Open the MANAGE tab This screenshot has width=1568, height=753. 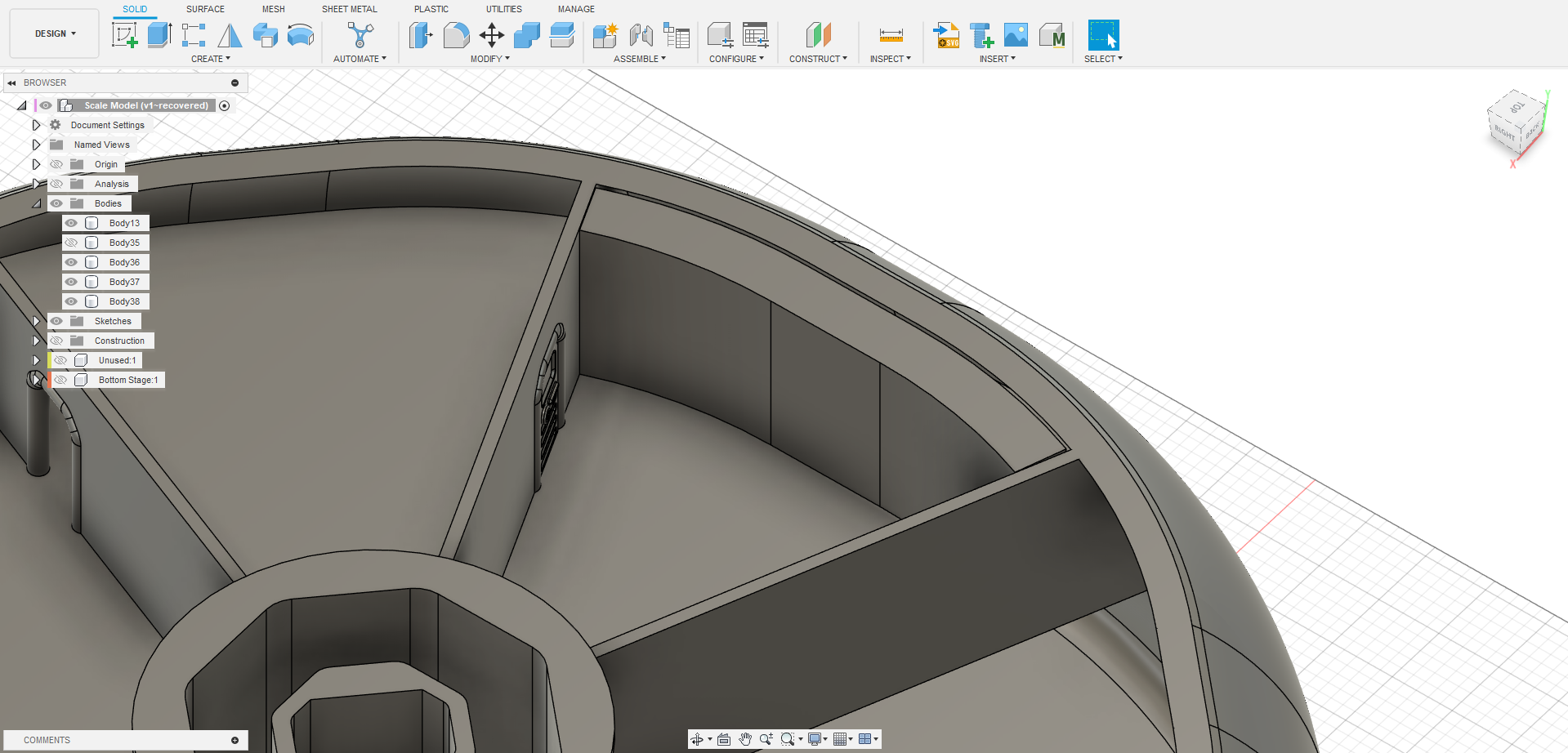[576, 9]
